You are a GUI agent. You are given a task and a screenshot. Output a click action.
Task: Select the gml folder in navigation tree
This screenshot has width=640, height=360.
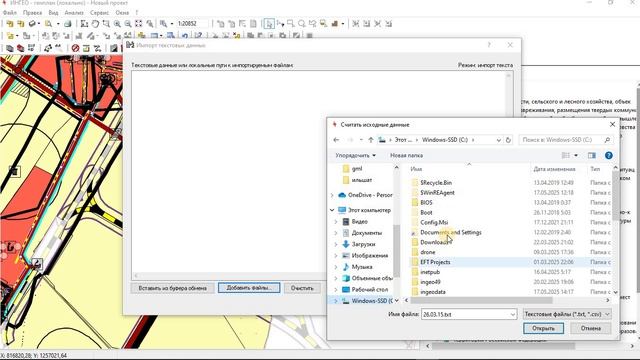[x=353, y=169]
